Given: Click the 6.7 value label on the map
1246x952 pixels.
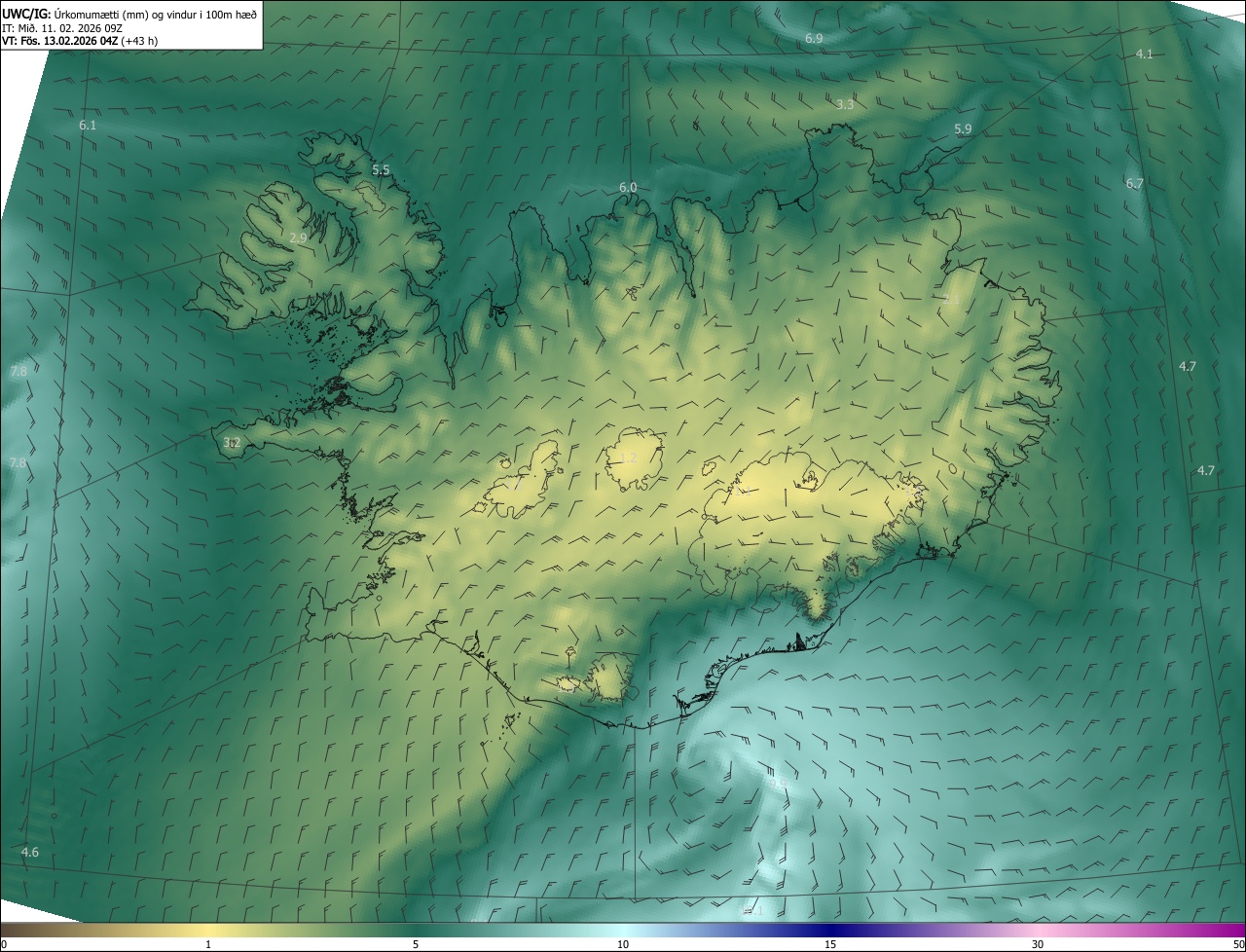Looking at the screenshot, I should 1134,184.
